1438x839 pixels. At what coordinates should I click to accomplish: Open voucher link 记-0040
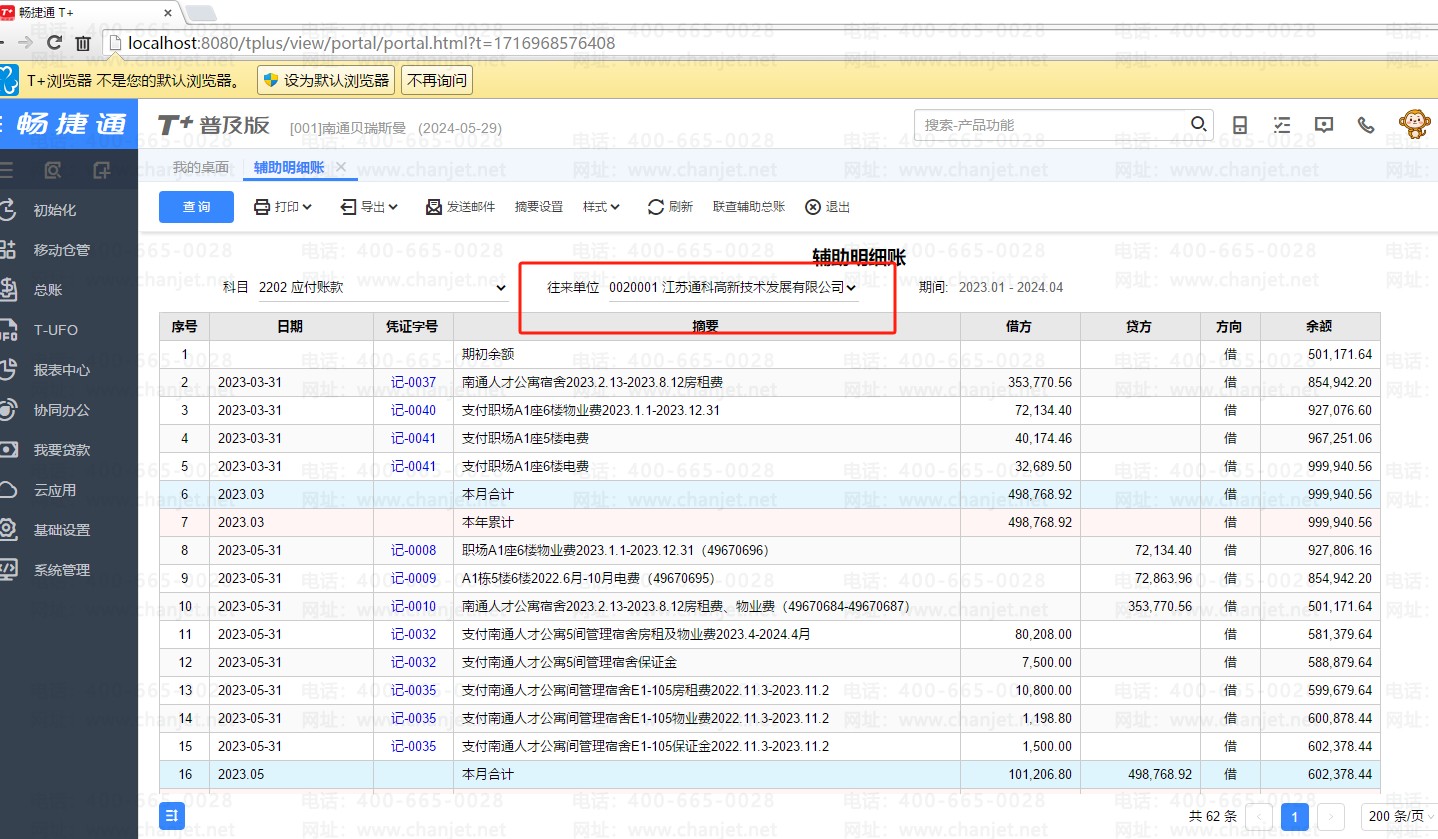[413, 410]
